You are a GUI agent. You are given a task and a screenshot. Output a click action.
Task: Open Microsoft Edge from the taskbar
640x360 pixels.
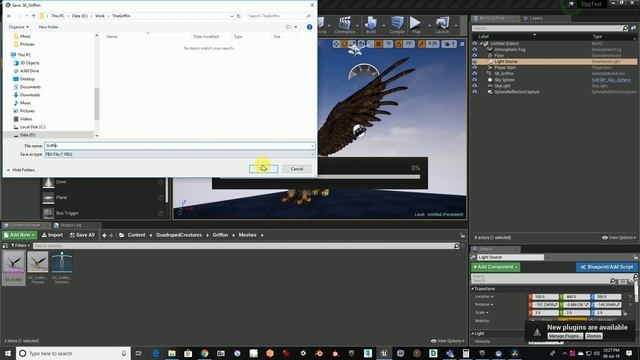[156, 353]
